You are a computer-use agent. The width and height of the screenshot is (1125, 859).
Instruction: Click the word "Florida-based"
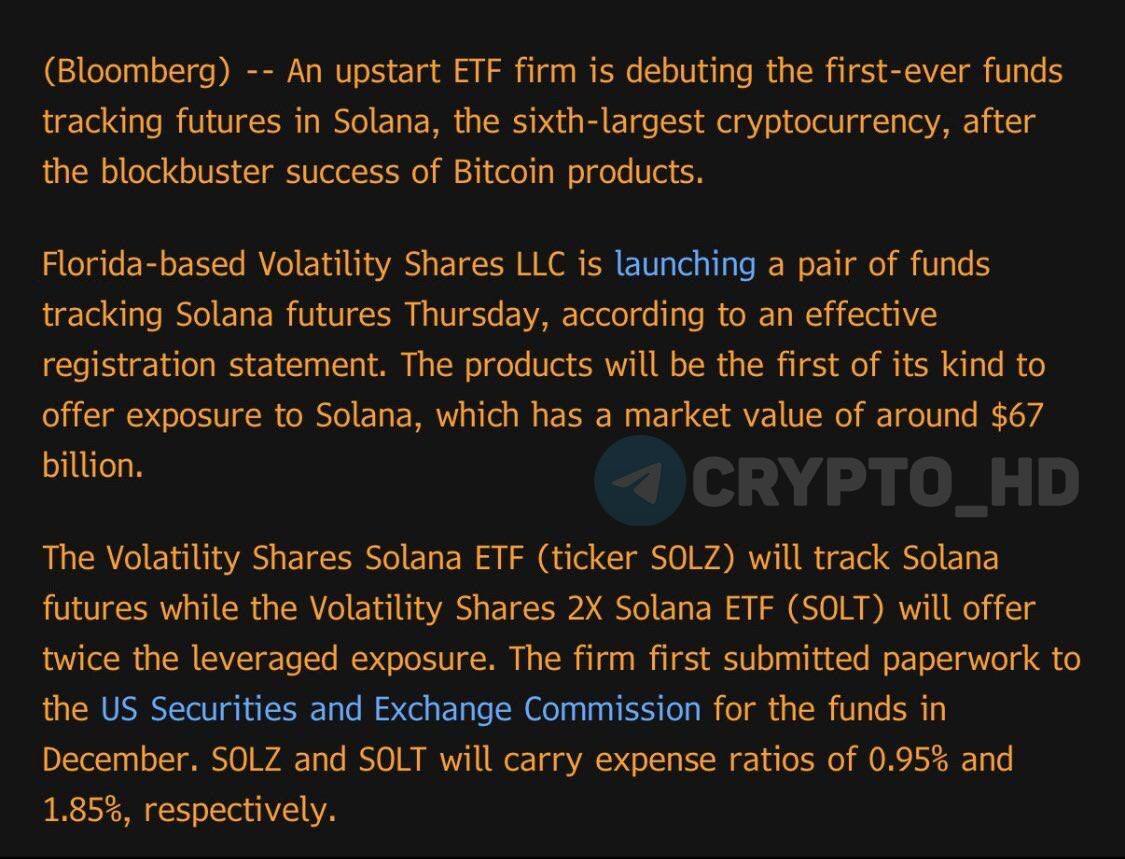coord(143,264)
